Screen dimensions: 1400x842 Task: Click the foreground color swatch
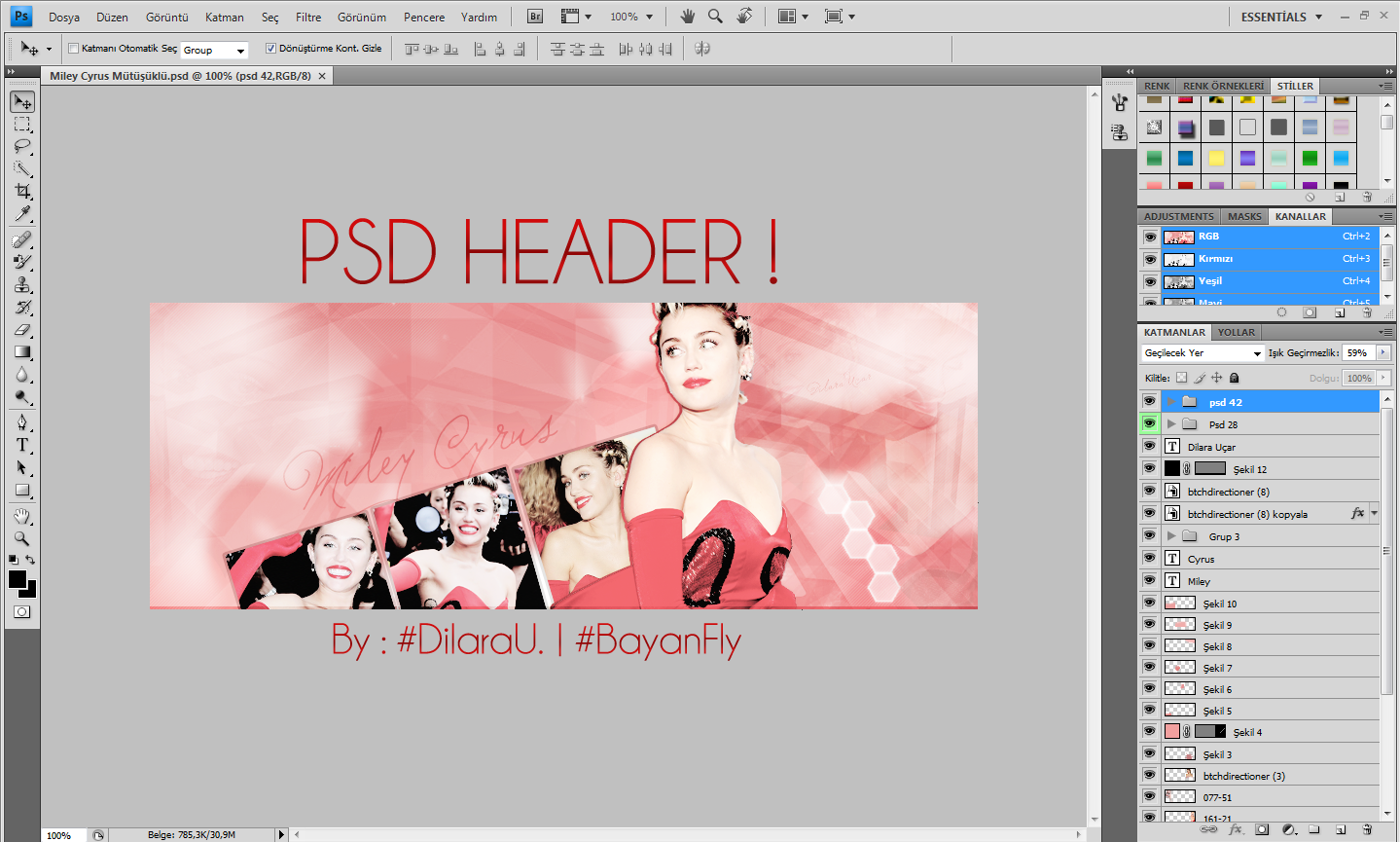point(17,579)
